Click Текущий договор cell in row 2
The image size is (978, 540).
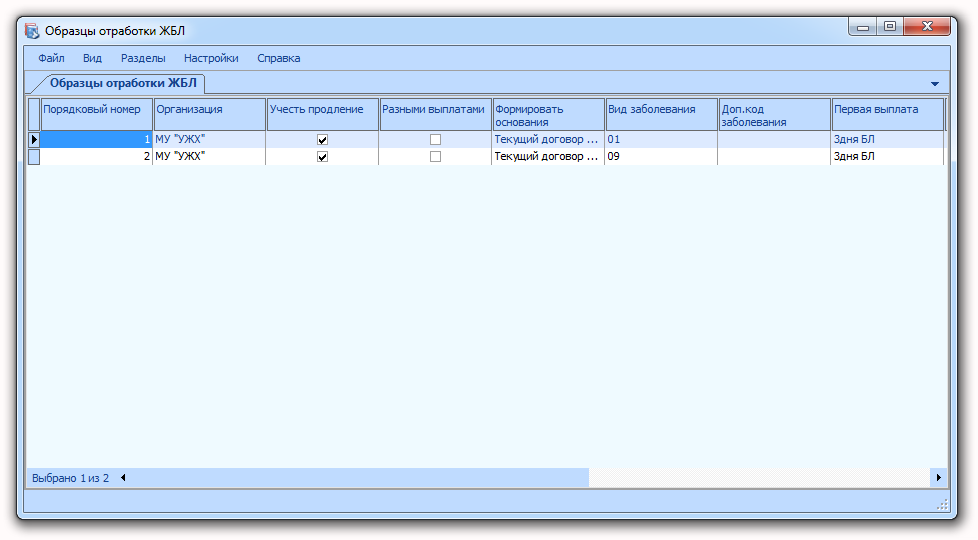tap(548, 157)
